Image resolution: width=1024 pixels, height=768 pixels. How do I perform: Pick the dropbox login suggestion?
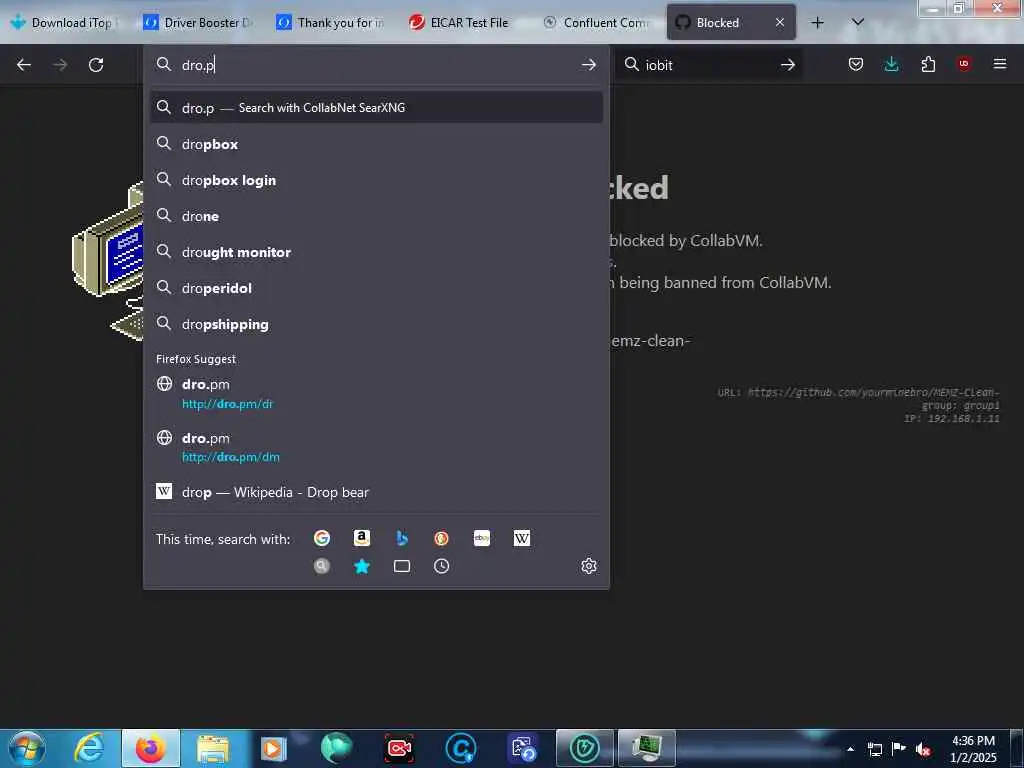pyautogui.click(x=377, y=180)
